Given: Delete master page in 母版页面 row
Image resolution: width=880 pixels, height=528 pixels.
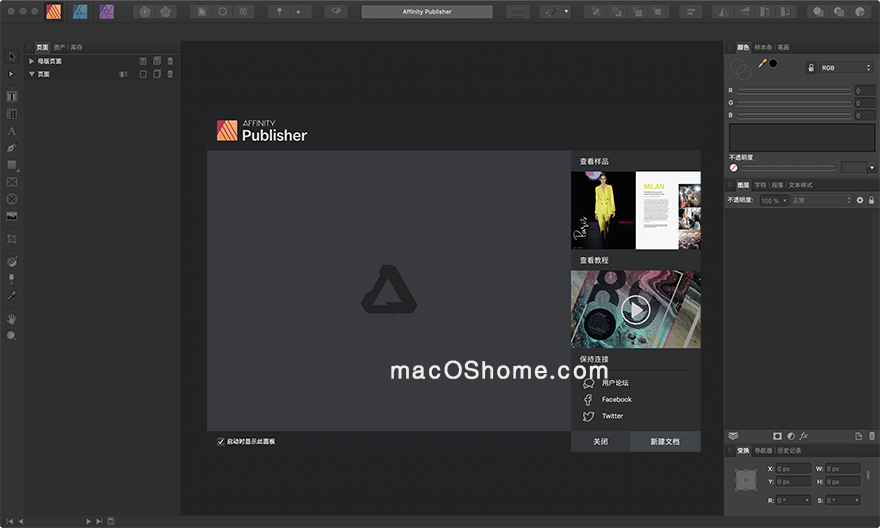Looking at the screenshot, I should [170, 61].
